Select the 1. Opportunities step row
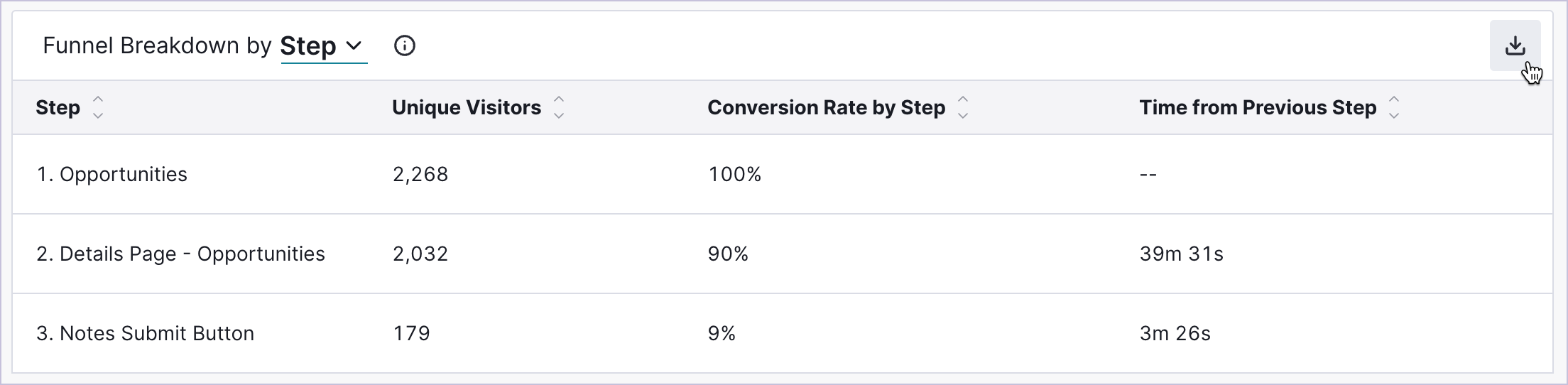Image resolution: width=1568 pixels, height=385 pixels. tap(111, 174)
